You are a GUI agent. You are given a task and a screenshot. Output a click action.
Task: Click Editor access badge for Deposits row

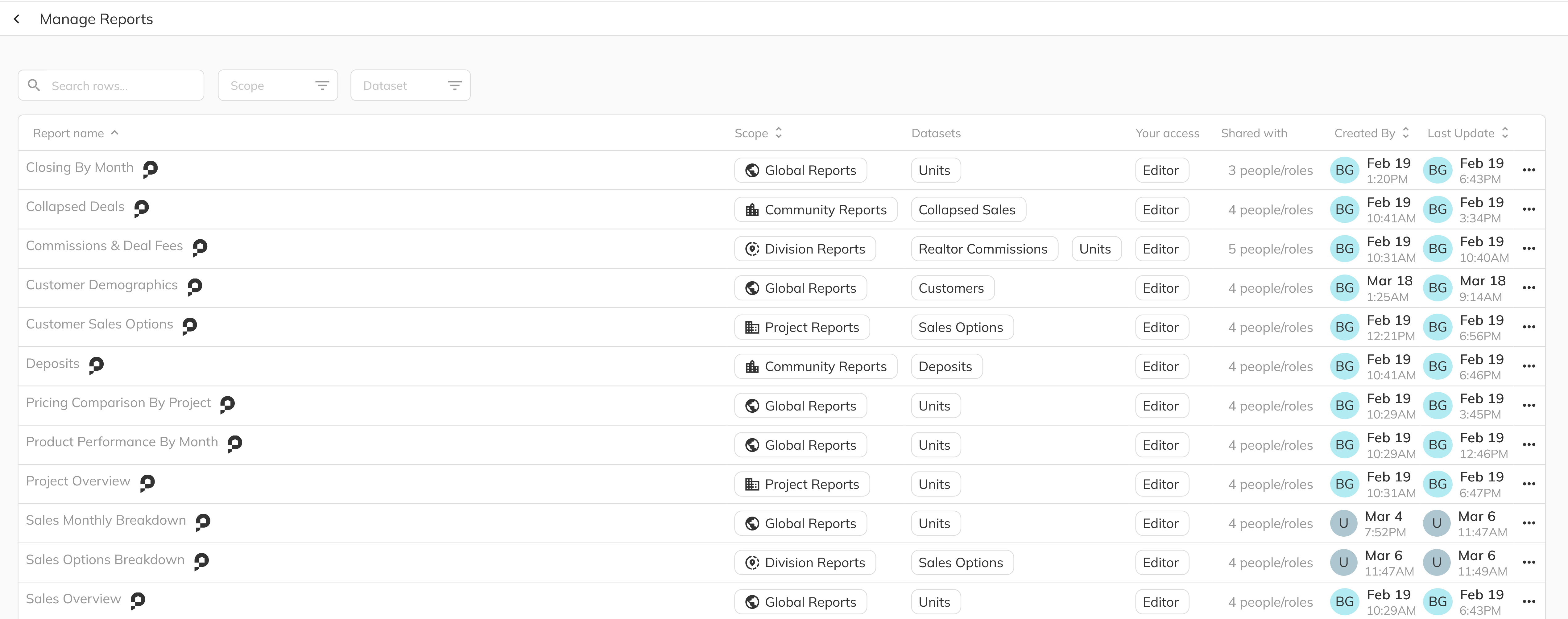1161,366
